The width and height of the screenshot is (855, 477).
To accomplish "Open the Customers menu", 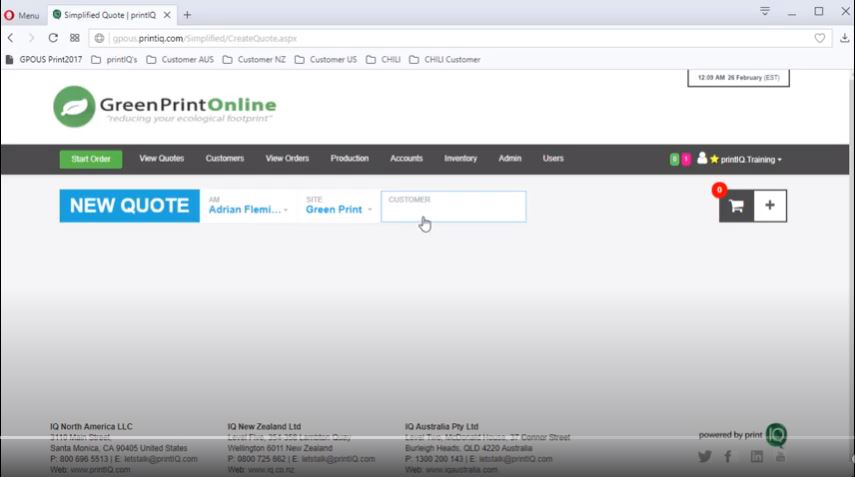I will pos(225,159).
